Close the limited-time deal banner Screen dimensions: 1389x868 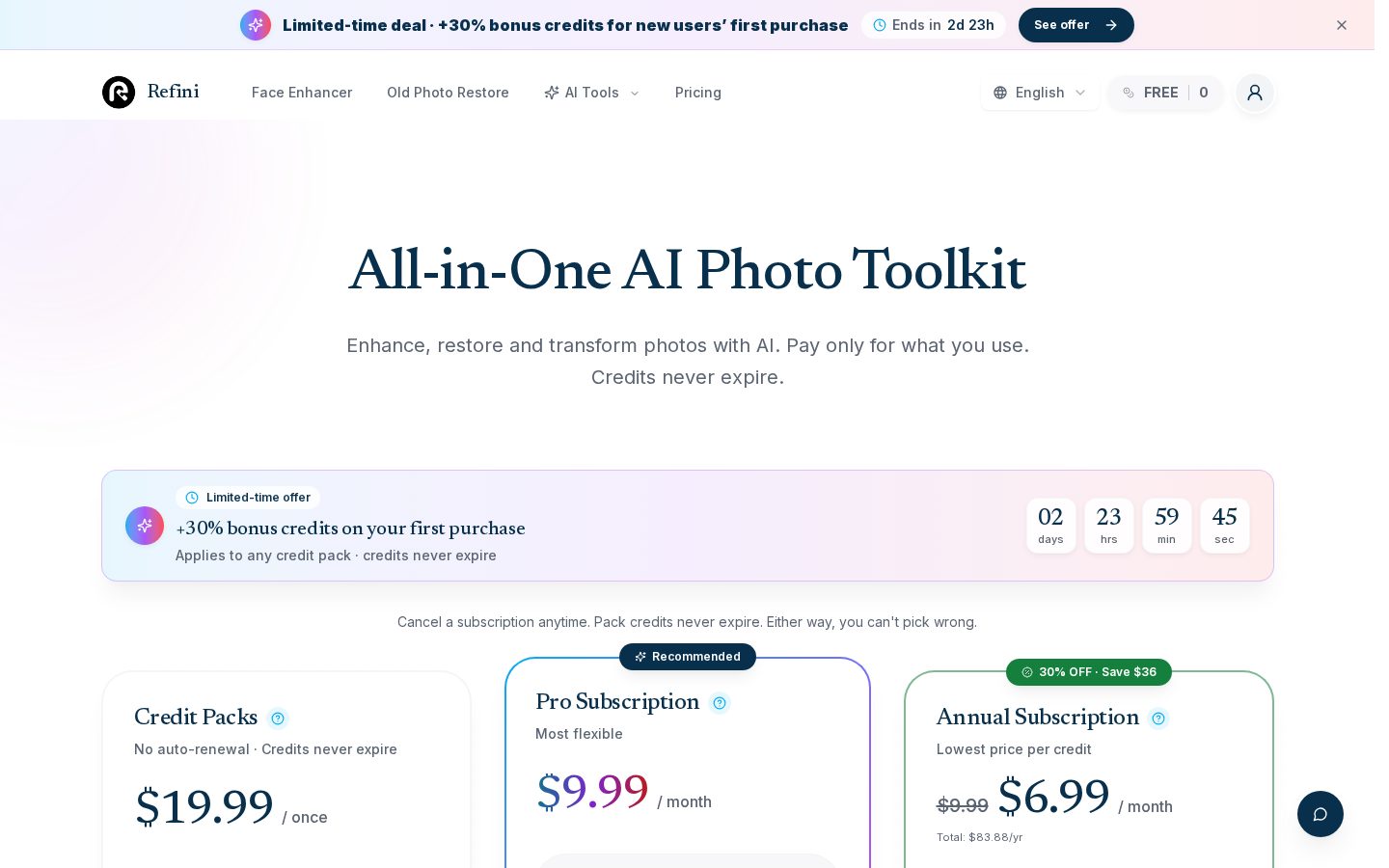pyautogui.click(x=1342, y=25)
